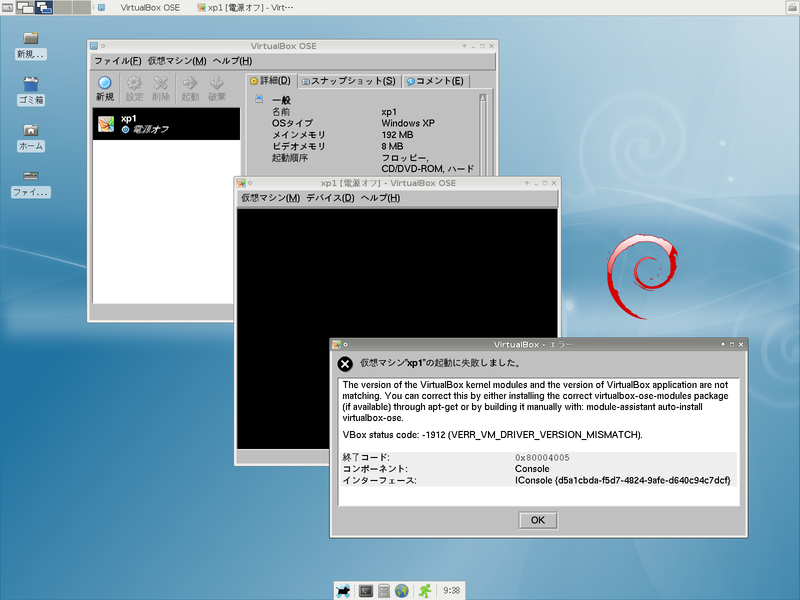Click xp1 [電源オフ] taskbar button
This screenshot has width=800, height=600.
pos(245,8)
